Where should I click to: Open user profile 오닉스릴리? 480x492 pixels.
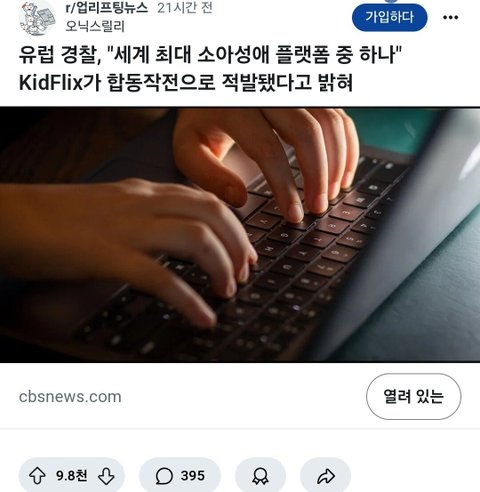click(95, 26)
